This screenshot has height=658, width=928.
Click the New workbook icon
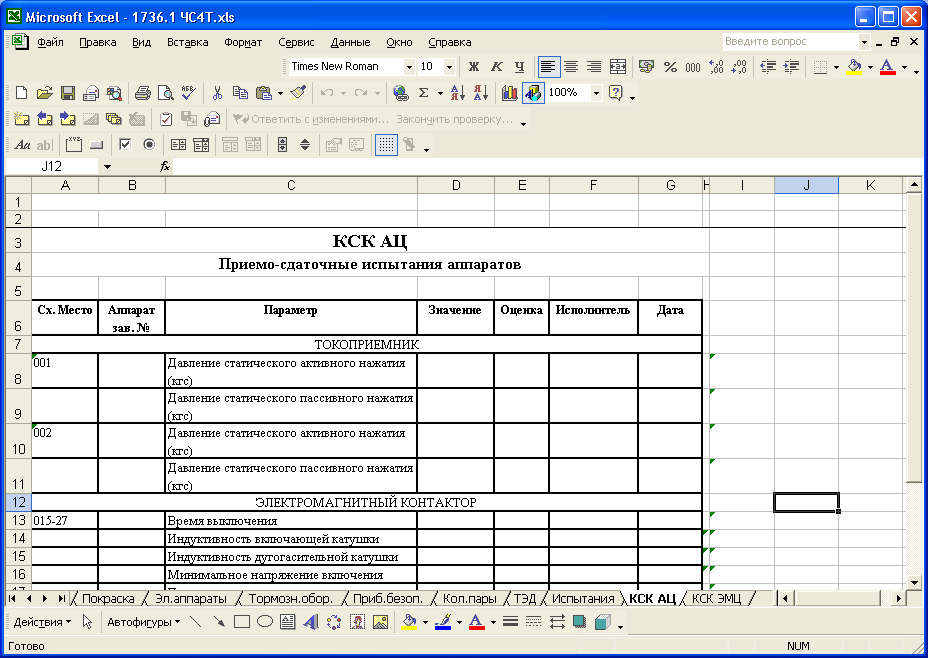21,93
